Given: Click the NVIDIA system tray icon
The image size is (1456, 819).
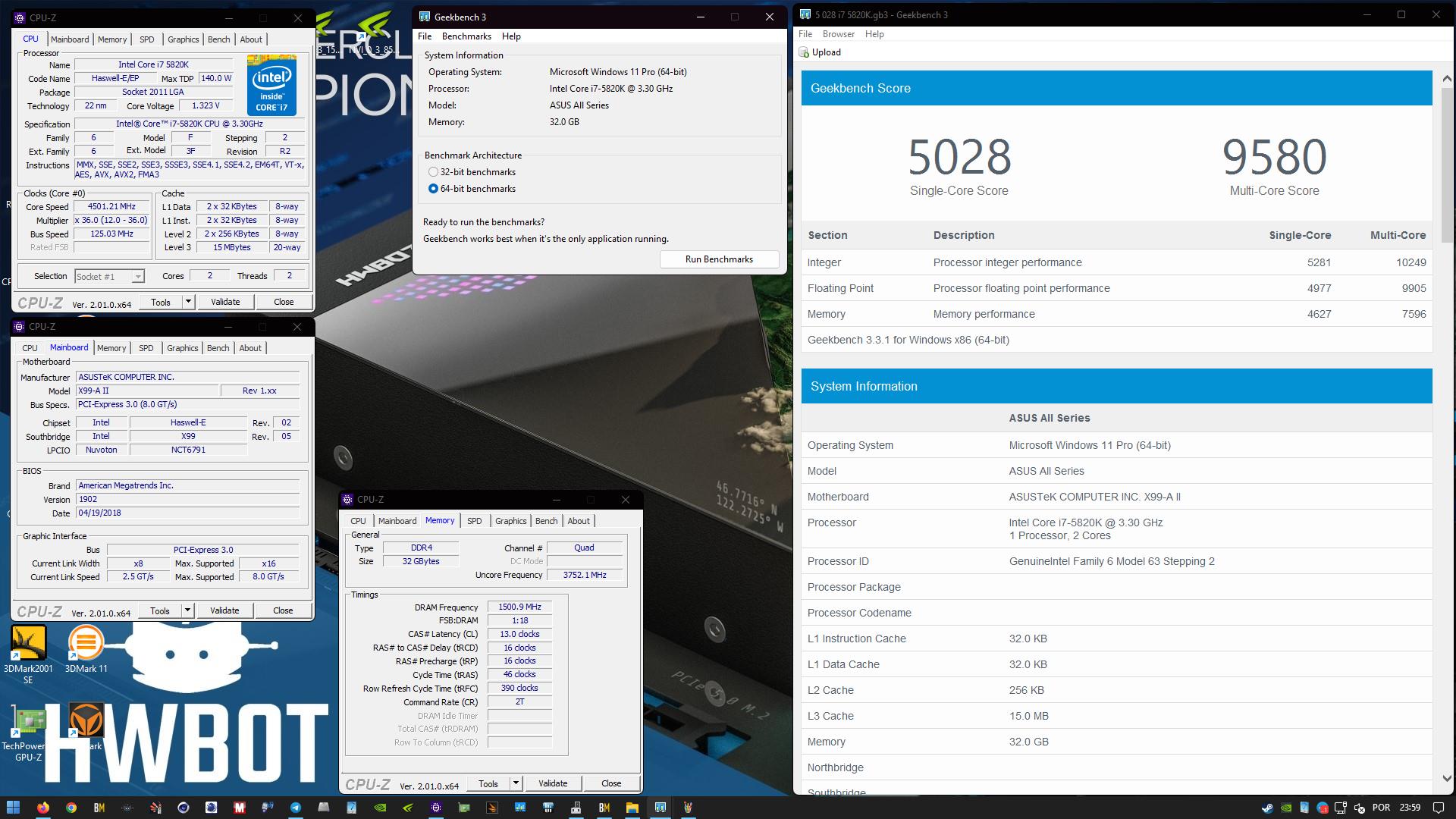Looking at the screenshot, I should [x=1286, y=808].
